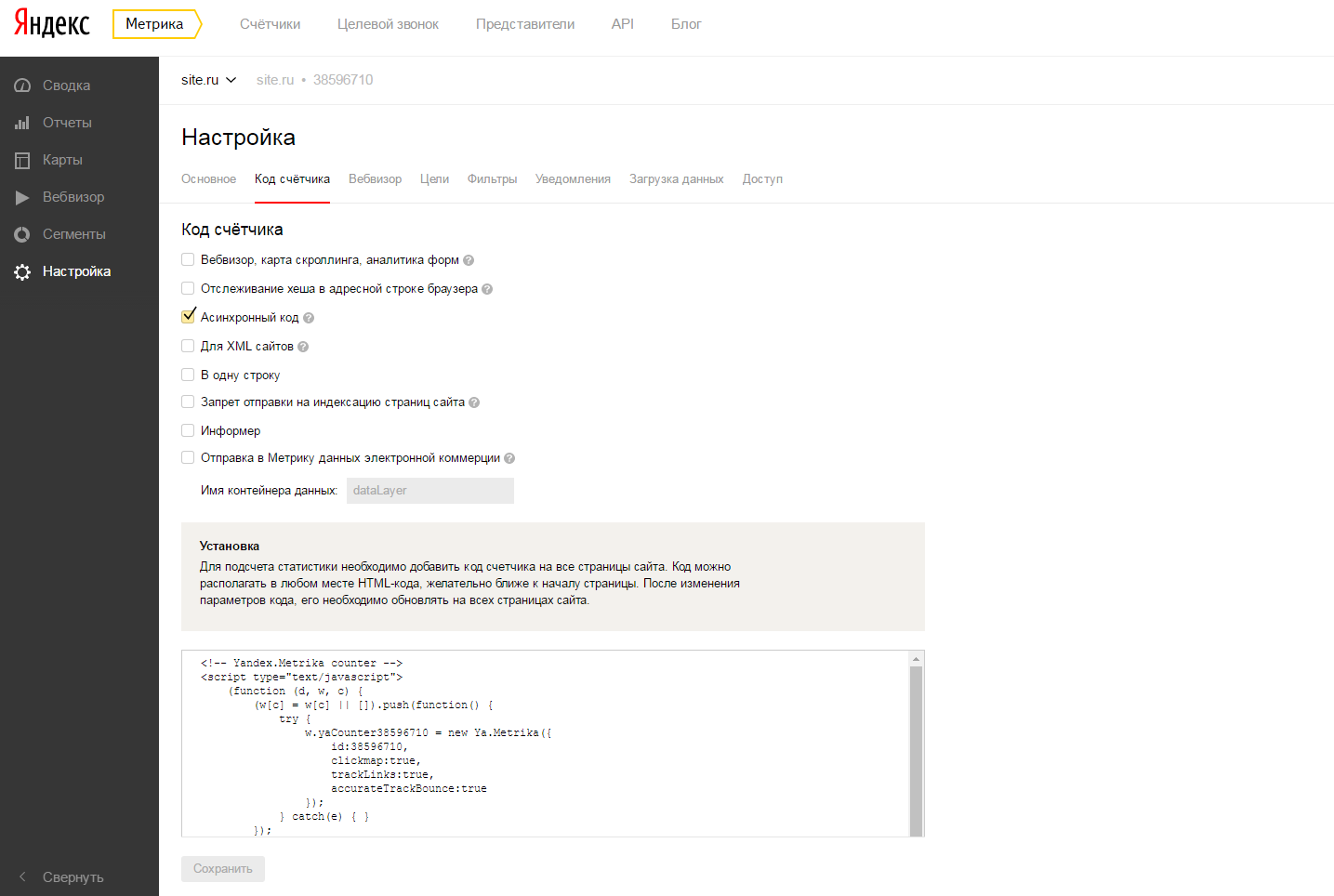Enable the Запрет отправки на индексацию checkbox
Image resolution: width=1334 pixels, height=896 pixels.
(x=188, y=402)
